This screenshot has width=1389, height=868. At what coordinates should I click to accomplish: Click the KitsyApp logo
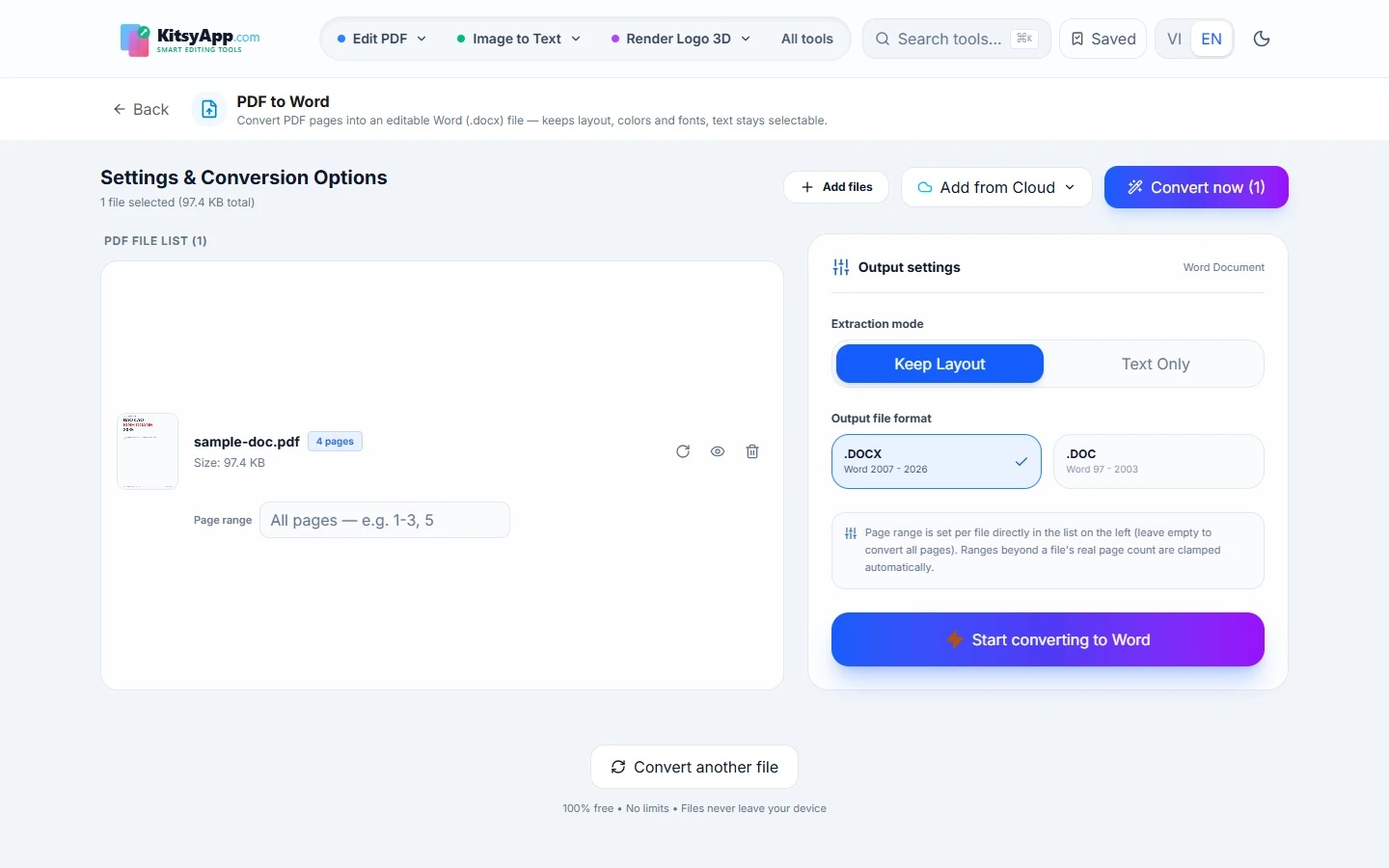pos(190,40)
